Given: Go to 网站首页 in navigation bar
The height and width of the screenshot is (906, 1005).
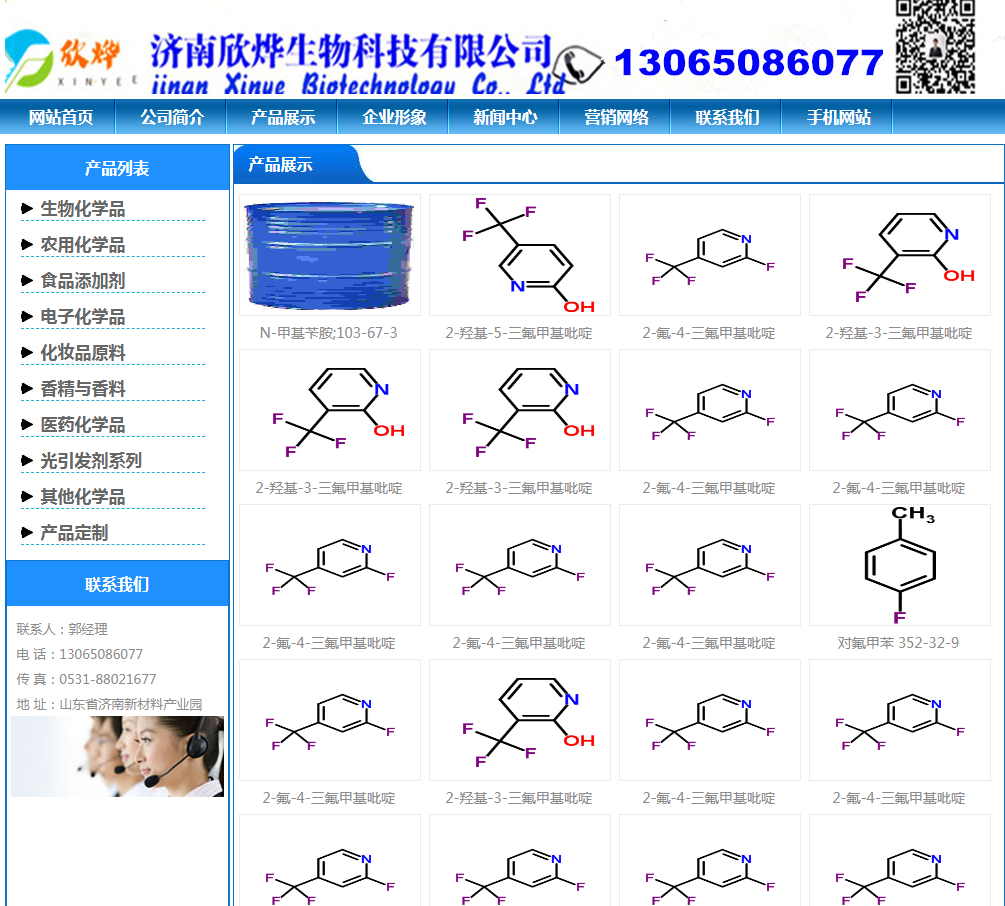Looking at the screenshot, I should tap(61, 117).
